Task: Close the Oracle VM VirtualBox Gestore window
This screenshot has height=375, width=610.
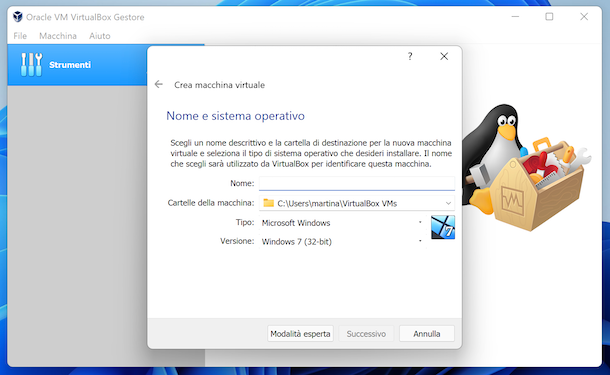Action: 584,17
